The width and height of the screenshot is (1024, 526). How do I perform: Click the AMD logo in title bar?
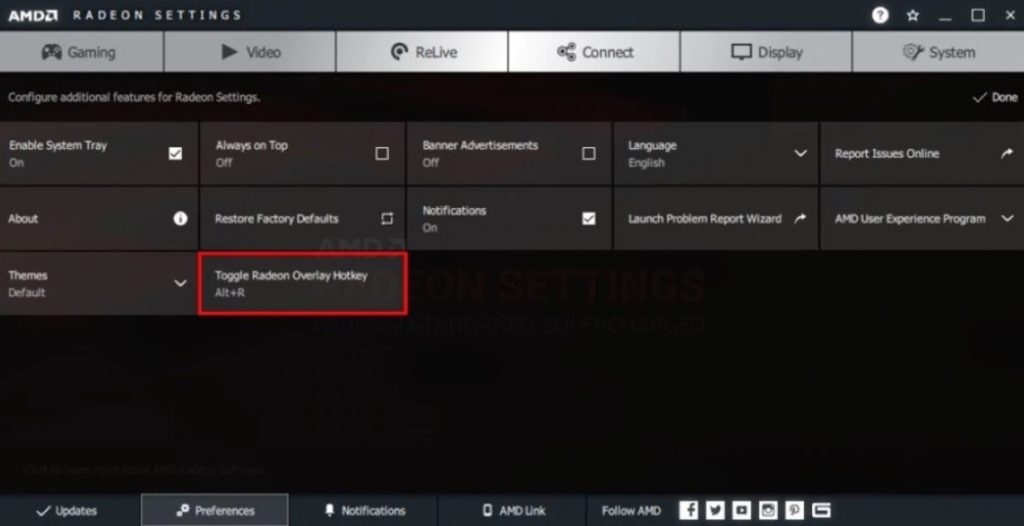pyautogui.click(x=33, y=16)
